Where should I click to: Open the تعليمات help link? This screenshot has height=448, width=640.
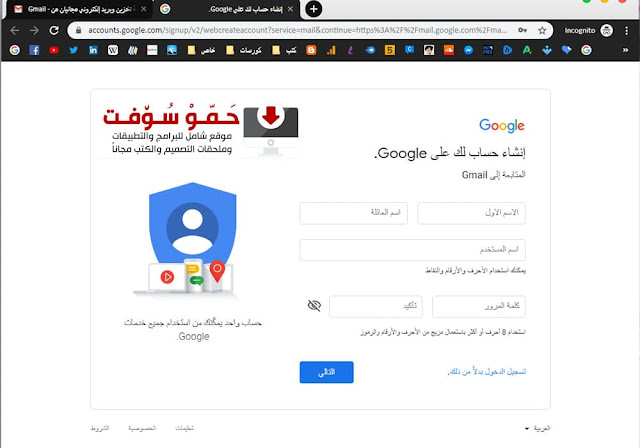click(184, 428)
